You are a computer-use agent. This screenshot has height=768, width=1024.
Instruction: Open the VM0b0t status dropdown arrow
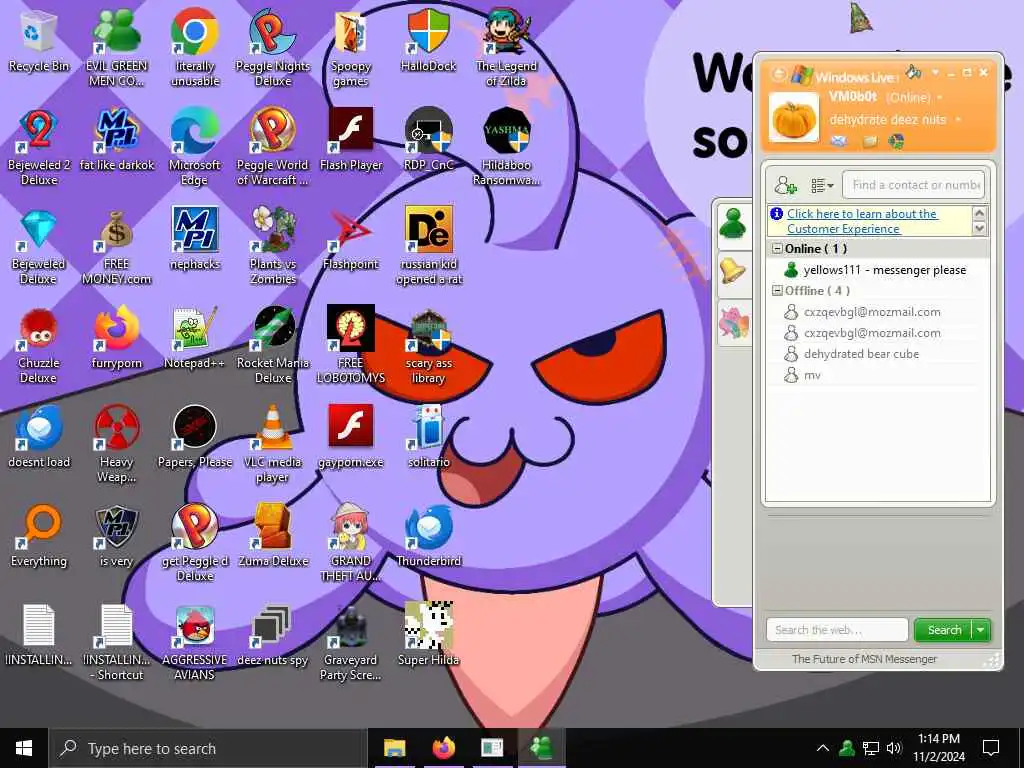click(x=940, y=97)
